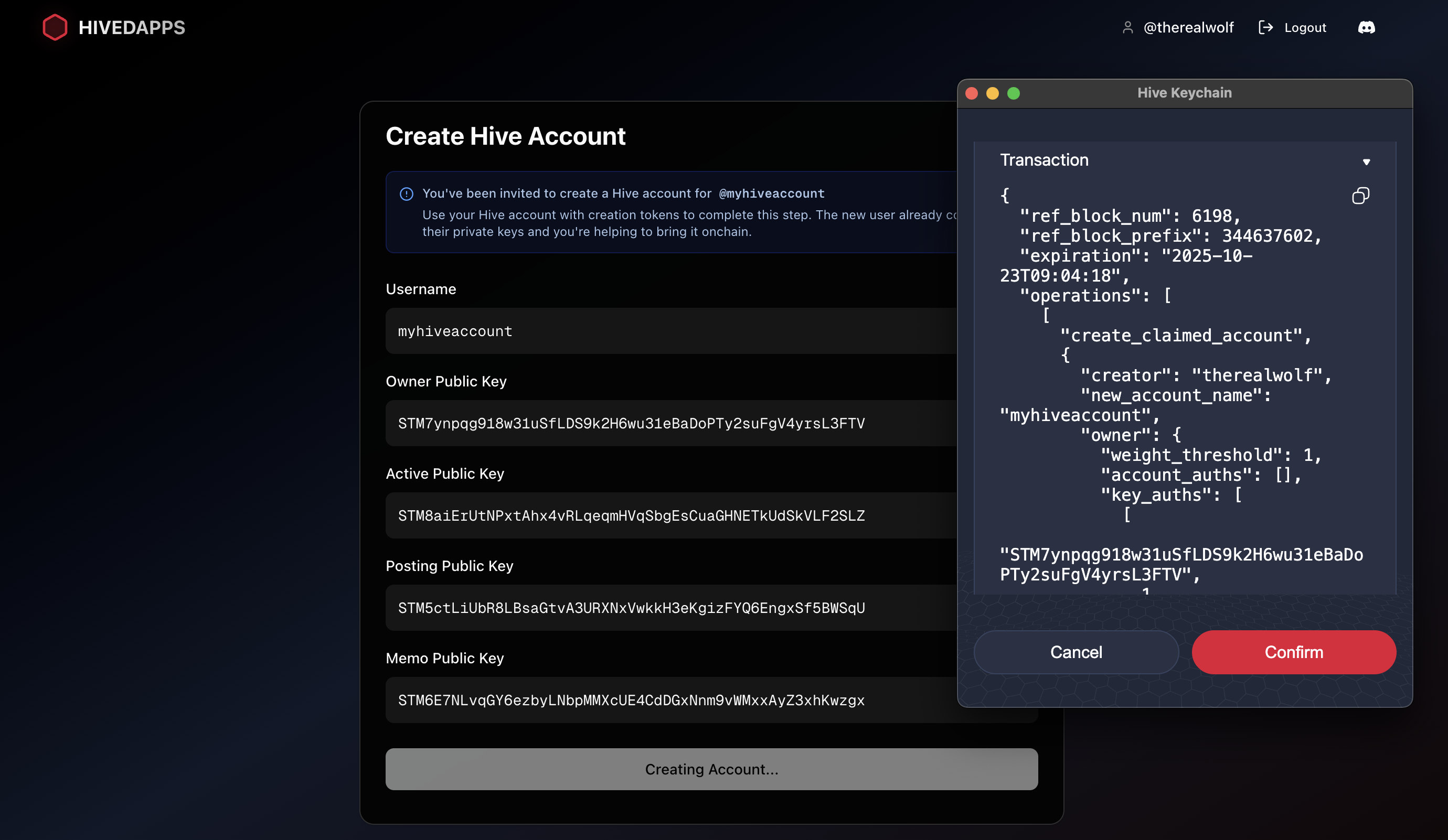The width and height of the screenshot is (1448, 840).
Task: Click the Creating Account button
Action: 711,769
